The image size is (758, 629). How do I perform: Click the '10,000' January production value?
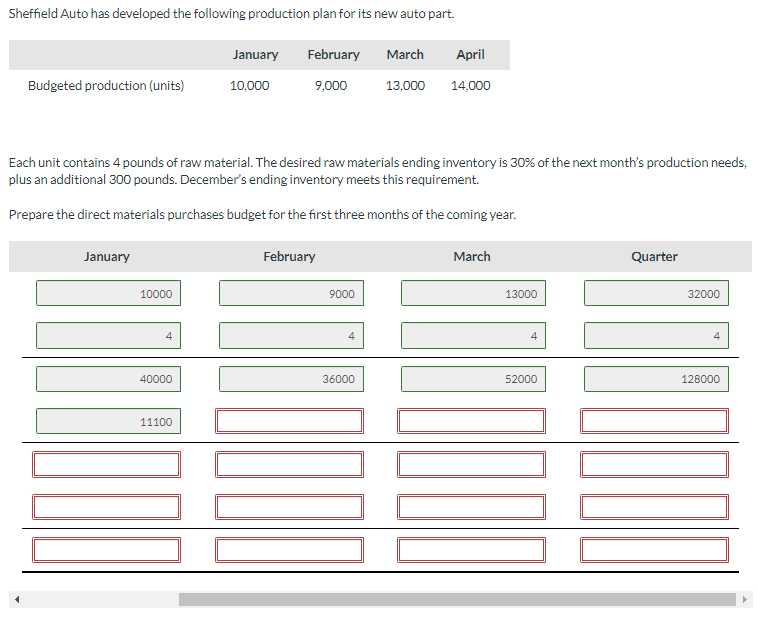249,86
